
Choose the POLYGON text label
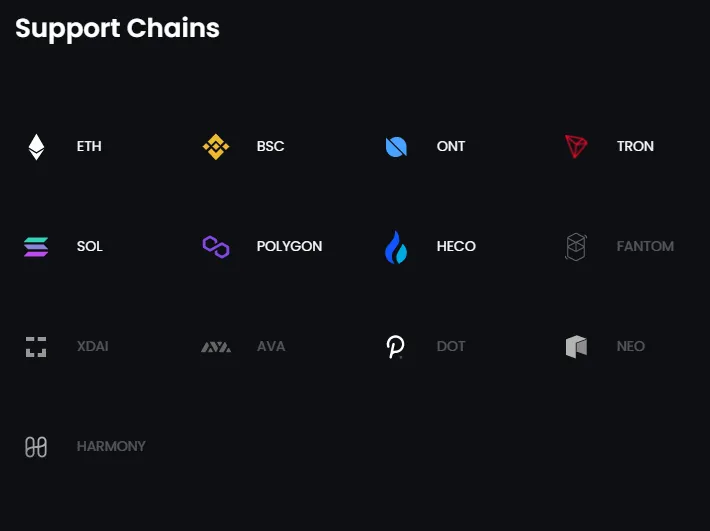click(289, 246)
